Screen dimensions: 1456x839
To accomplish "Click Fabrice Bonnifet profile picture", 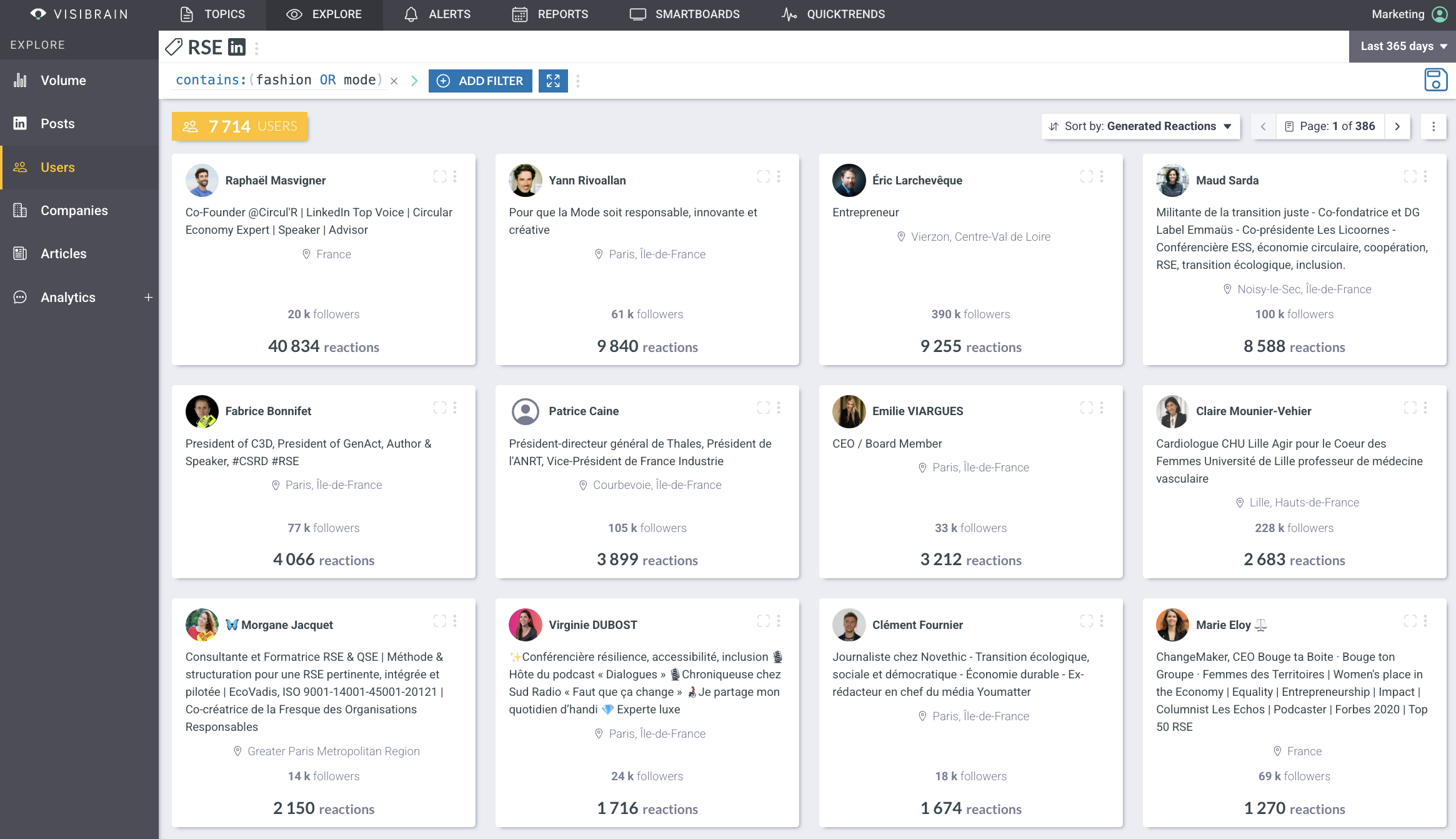I will point(202,411).
